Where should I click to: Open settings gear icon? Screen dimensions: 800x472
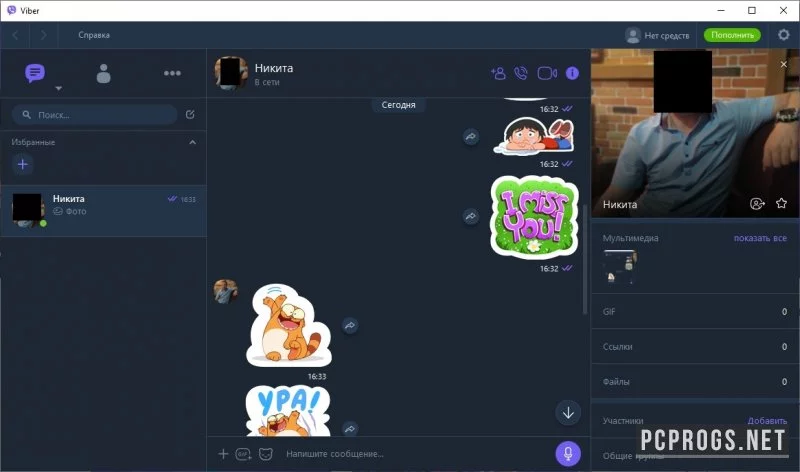click(x=783, y=35)
